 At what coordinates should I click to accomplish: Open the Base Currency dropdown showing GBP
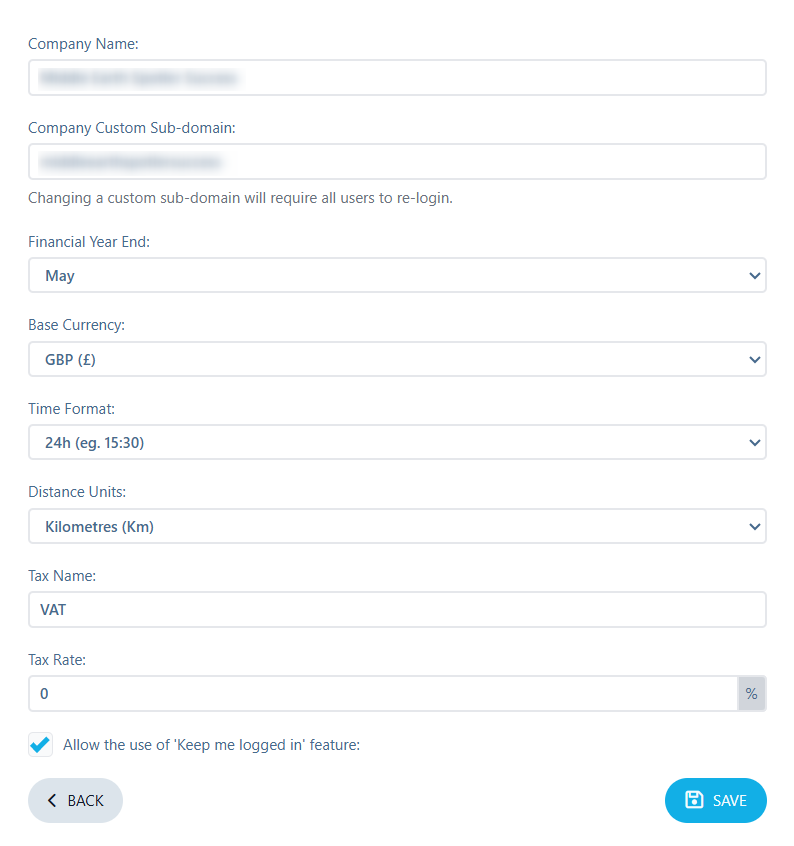pos(397,359)
